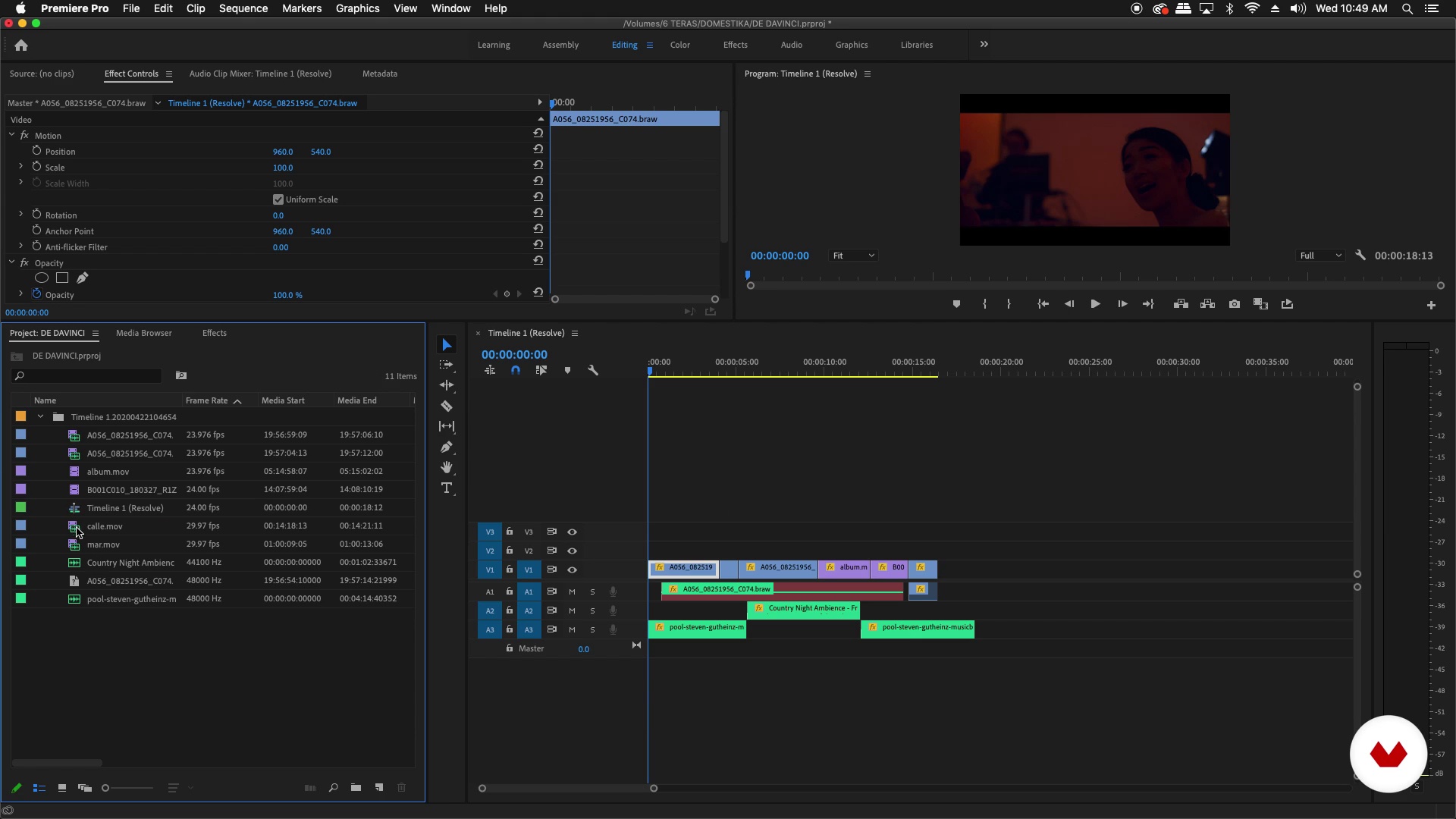Create ellipse opacity mask
The height and width of the screenshot is (819, 1456).
[x=42, y=278]
